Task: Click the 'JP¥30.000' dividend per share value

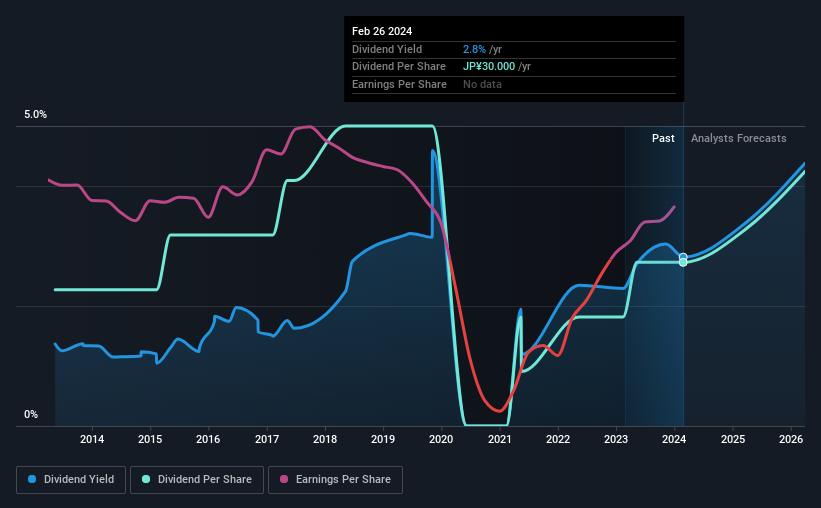Action: click(x=489, y=67)
